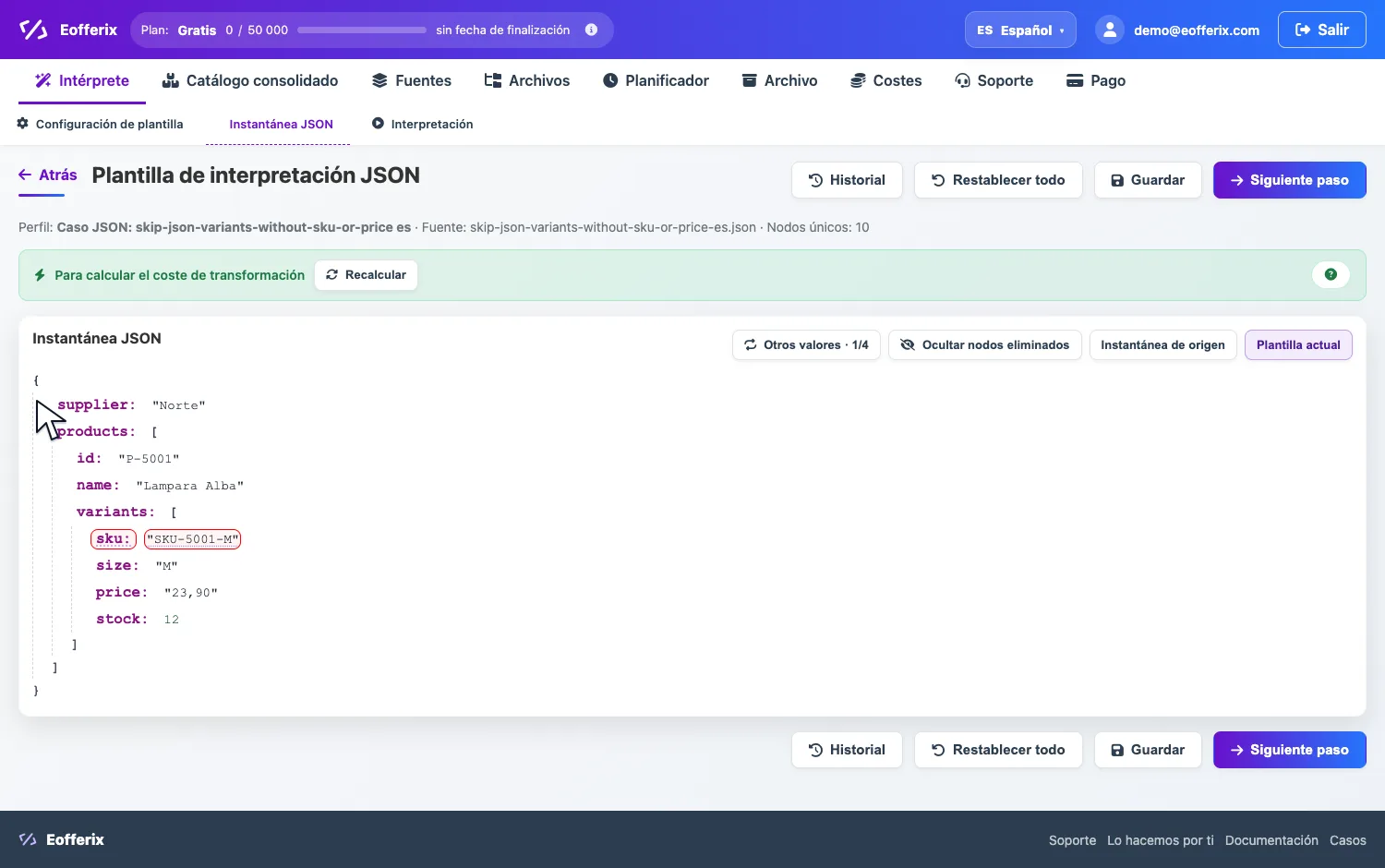Select the Instantánea JSON step
Viewport: 1385px width, 868px height.
(x=281, y=124)
